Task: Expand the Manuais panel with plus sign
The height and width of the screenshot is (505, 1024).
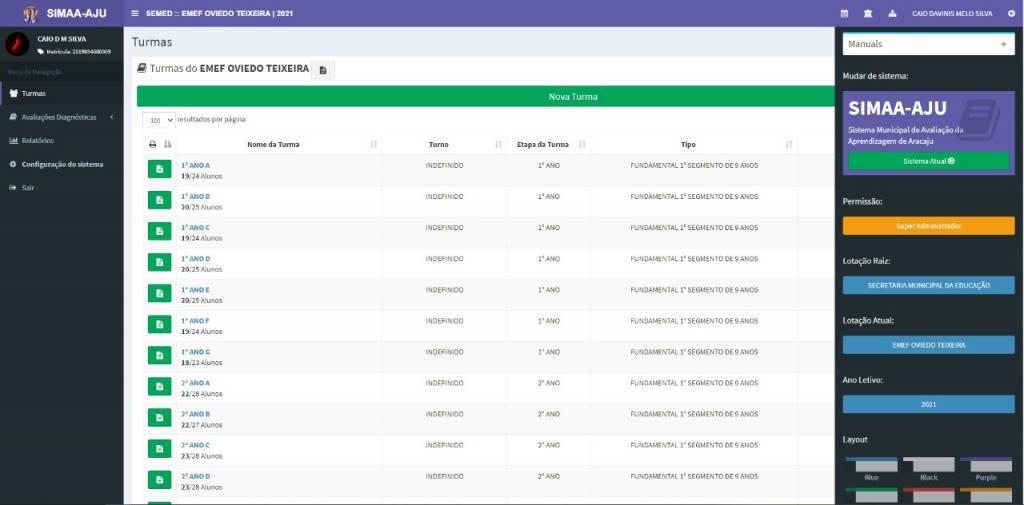Action: (1003, 44)
